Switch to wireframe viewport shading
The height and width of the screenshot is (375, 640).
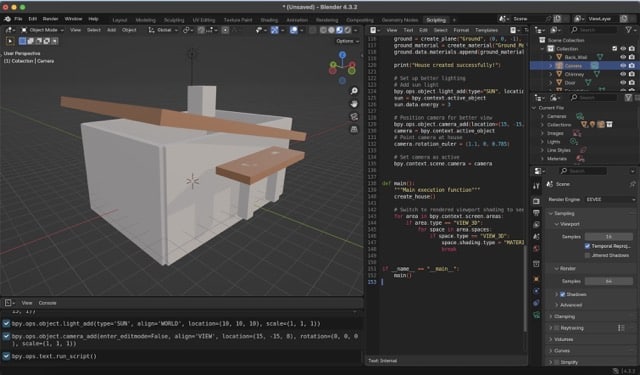[x=323, y=30]
